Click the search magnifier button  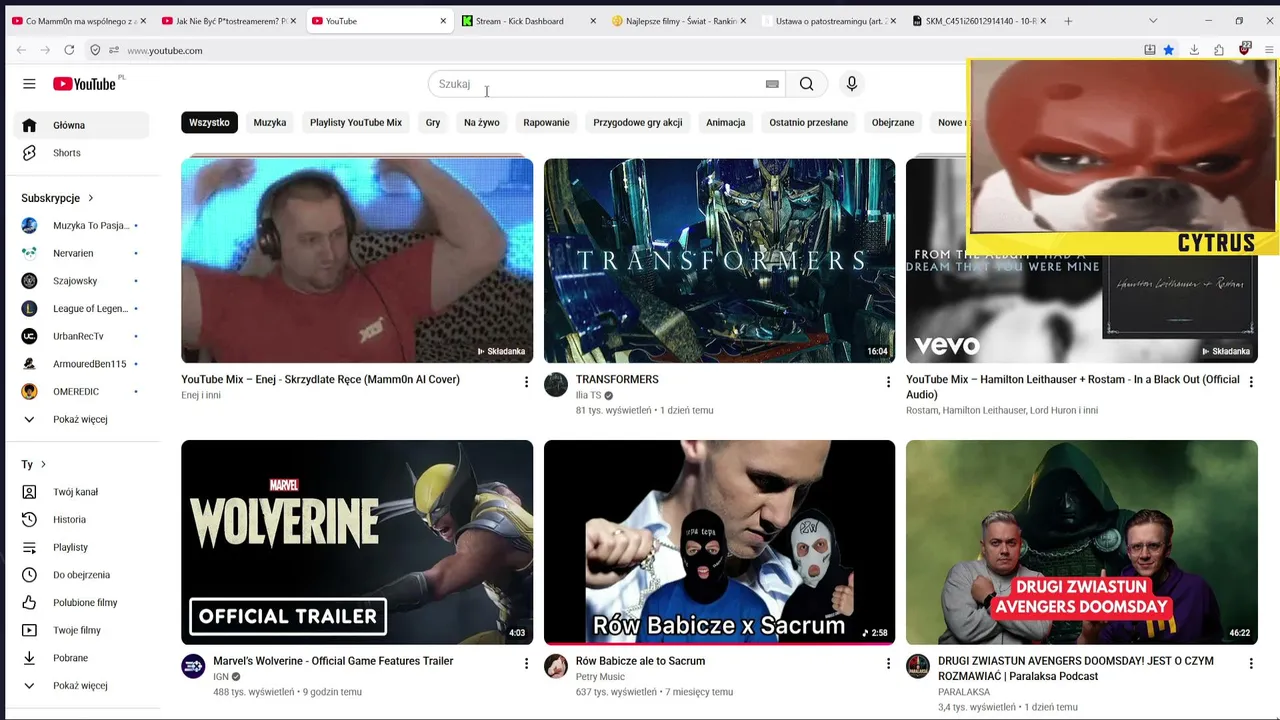click(806, 84)
